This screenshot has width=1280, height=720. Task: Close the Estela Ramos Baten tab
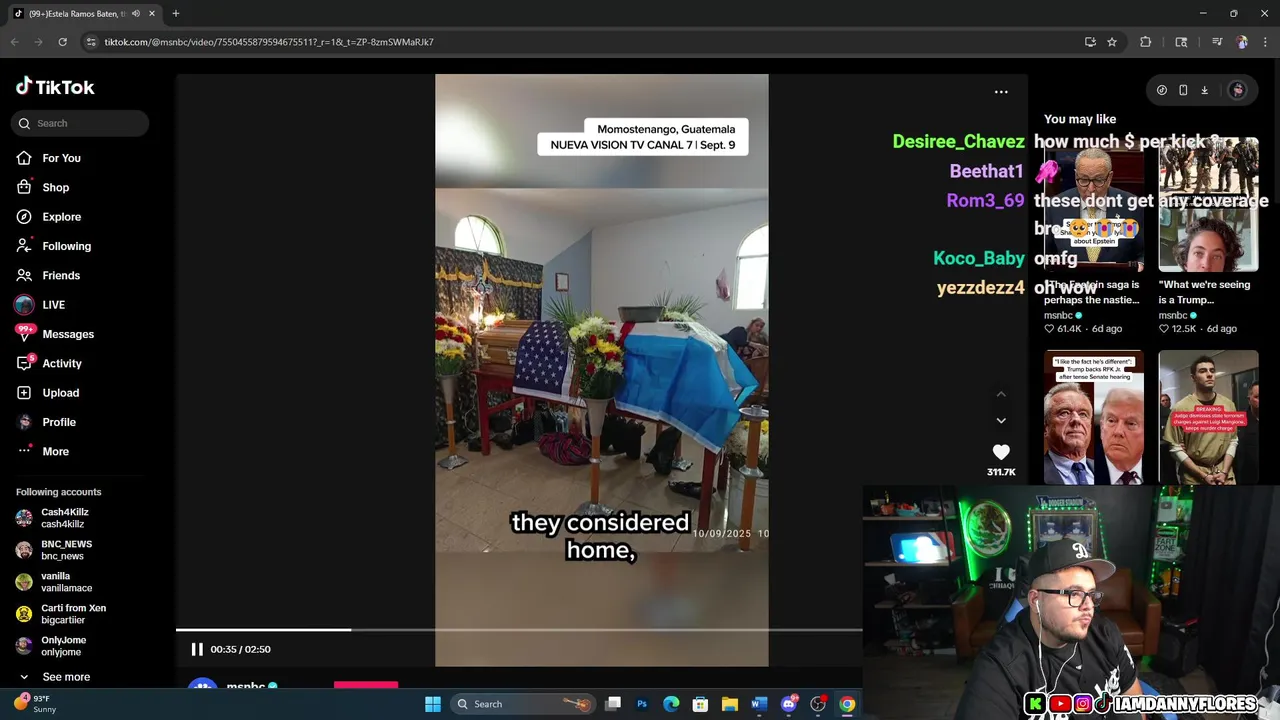pos(152,14)
